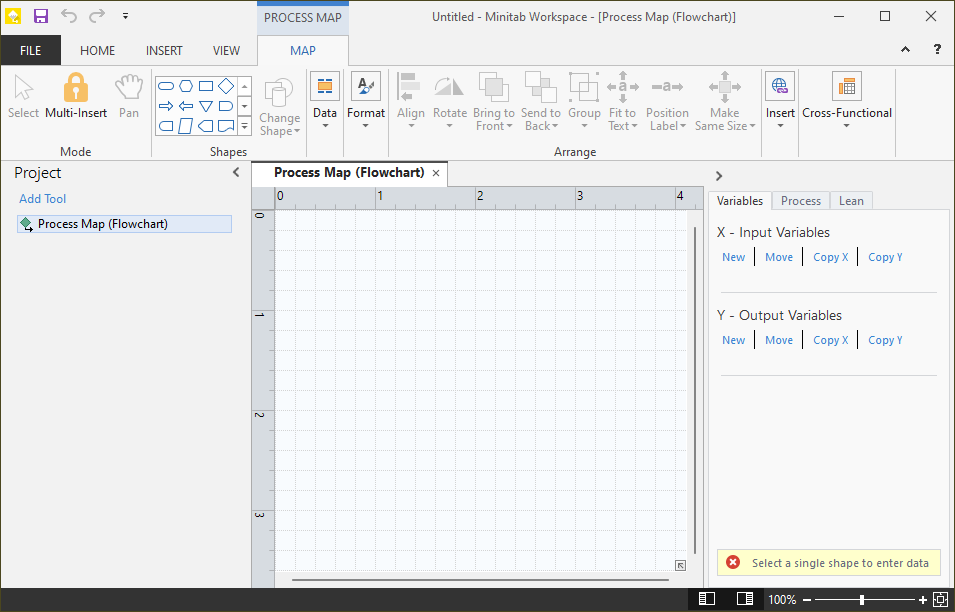Click New under X - Input Variables
This screenshot has height=612, width=955.
click(733, 256)
